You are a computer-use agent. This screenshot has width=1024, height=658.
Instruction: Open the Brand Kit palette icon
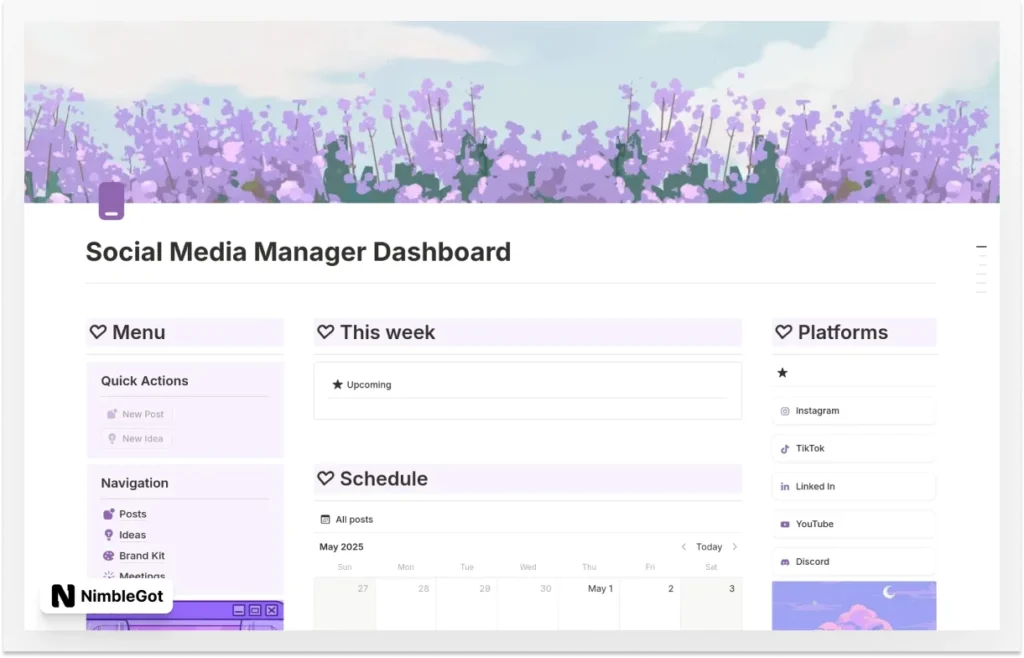110,556
